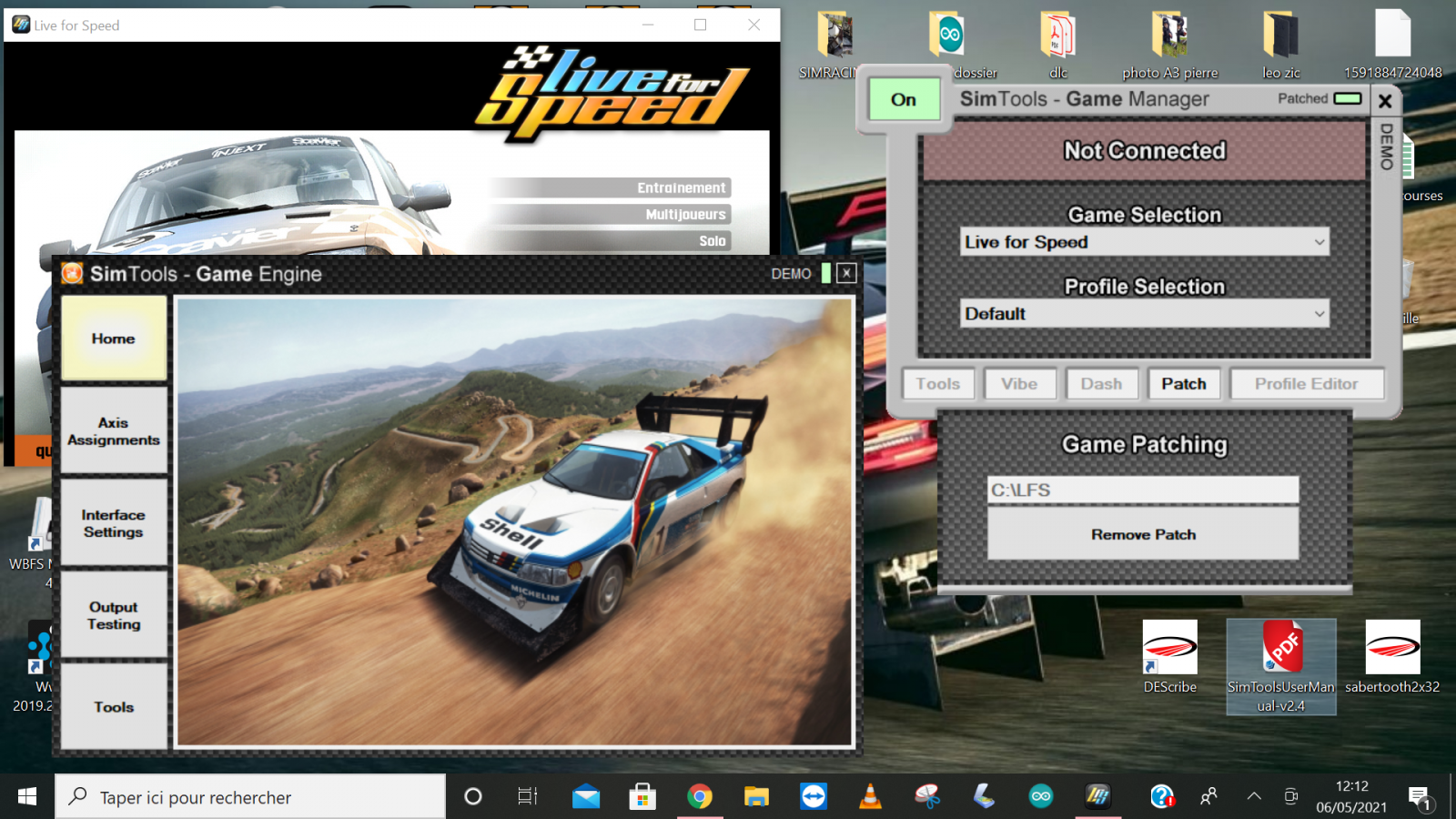Open Tools in Game Engine sidebar

(114, 707)
